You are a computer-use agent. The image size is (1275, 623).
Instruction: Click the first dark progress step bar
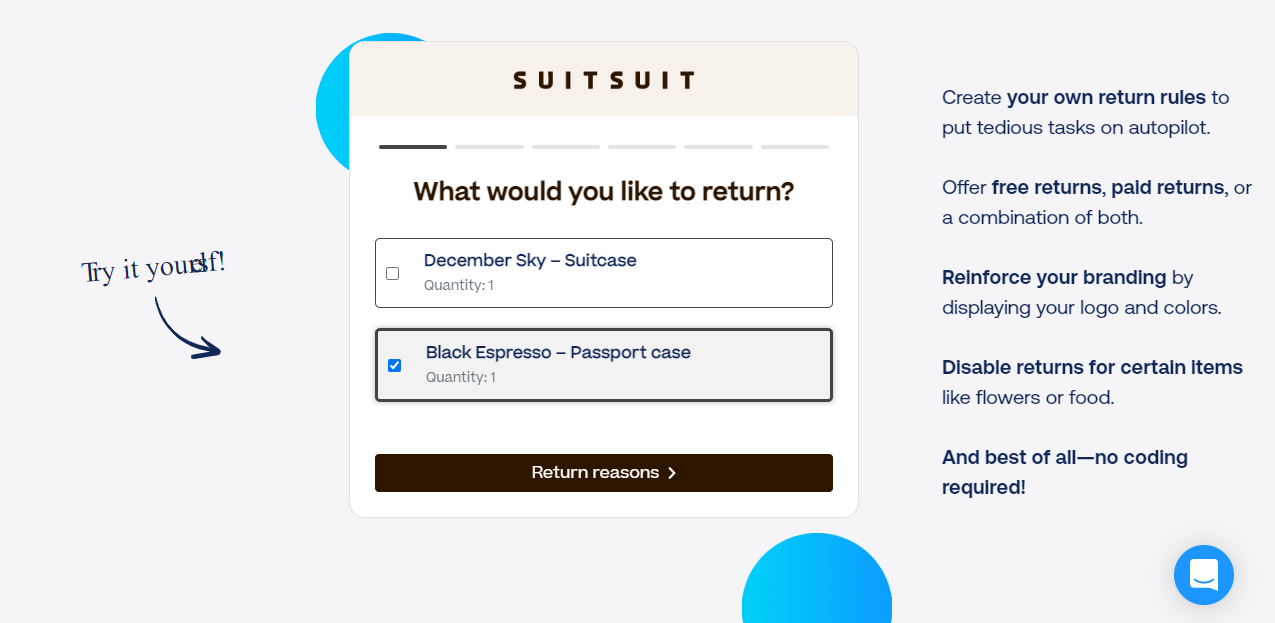(413, 147)
